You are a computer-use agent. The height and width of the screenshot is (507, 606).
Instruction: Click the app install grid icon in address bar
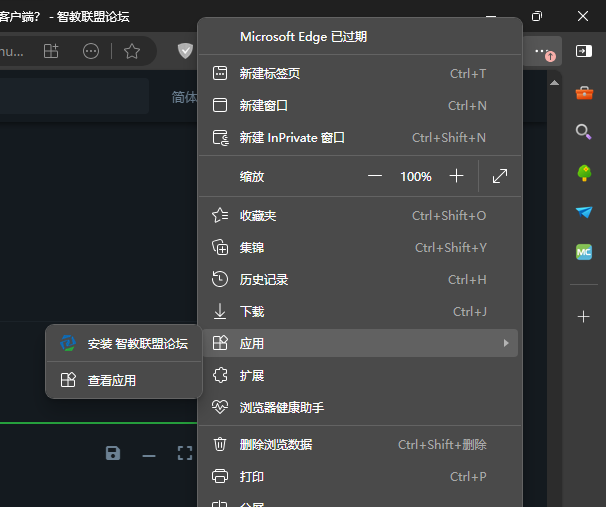[x=51, y=51]
